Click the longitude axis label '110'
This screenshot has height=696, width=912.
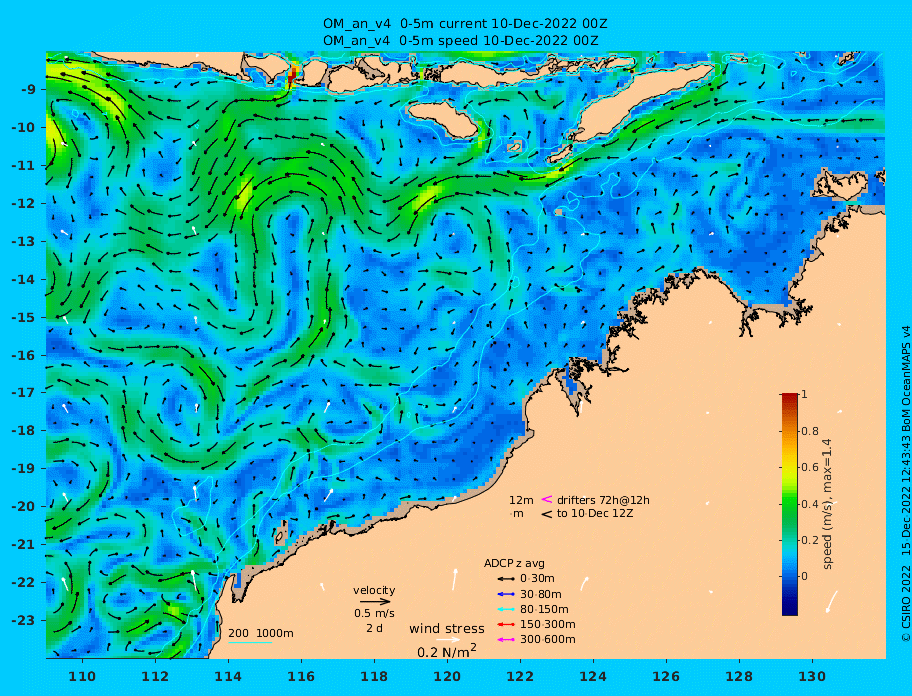tap(82, 676)
